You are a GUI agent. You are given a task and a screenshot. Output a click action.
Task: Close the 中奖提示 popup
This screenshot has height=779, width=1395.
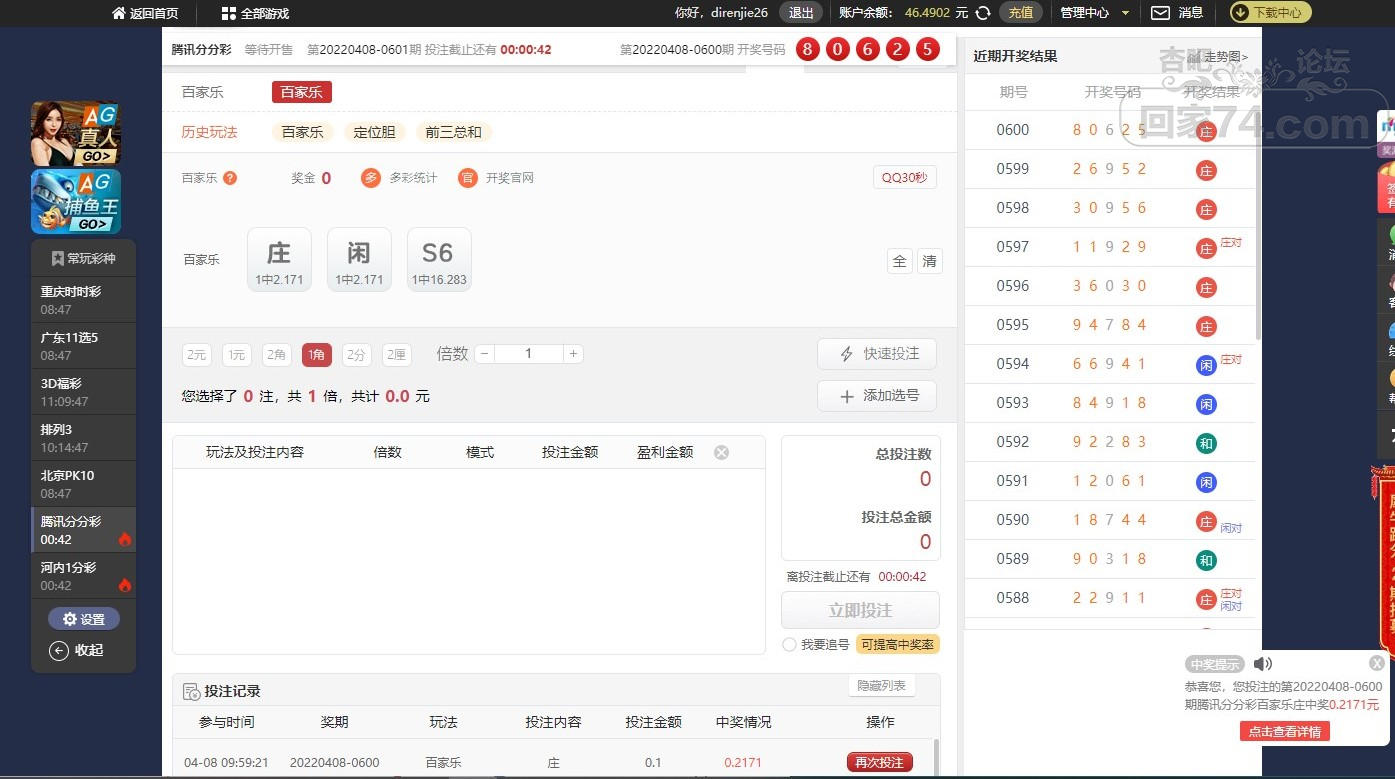click(1377, 663)
